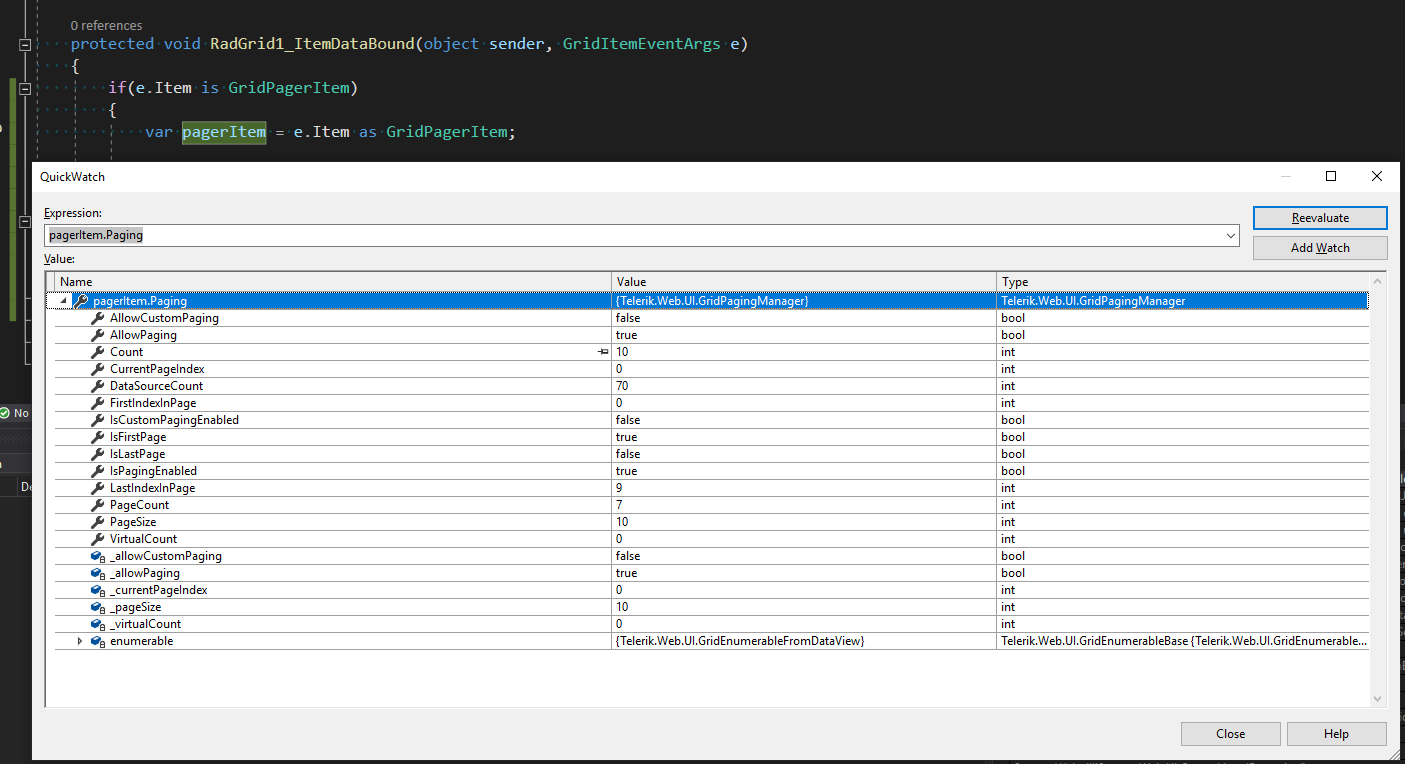Click the field icon beside _allowCustomPaging
This screenshot has width=1405, height=764.
[98, 556]
